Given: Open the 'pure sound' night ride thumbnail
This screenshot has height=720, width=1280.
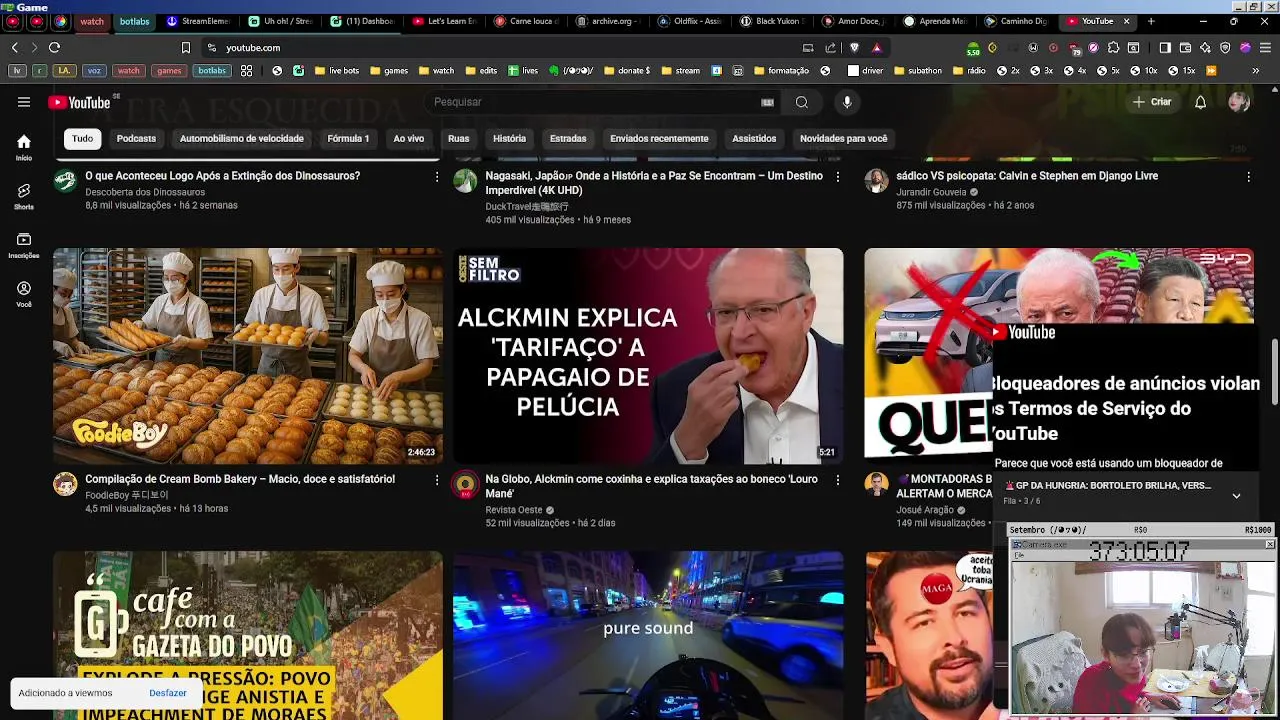Looking at the screenshot, I should click(x=648, y=636).
